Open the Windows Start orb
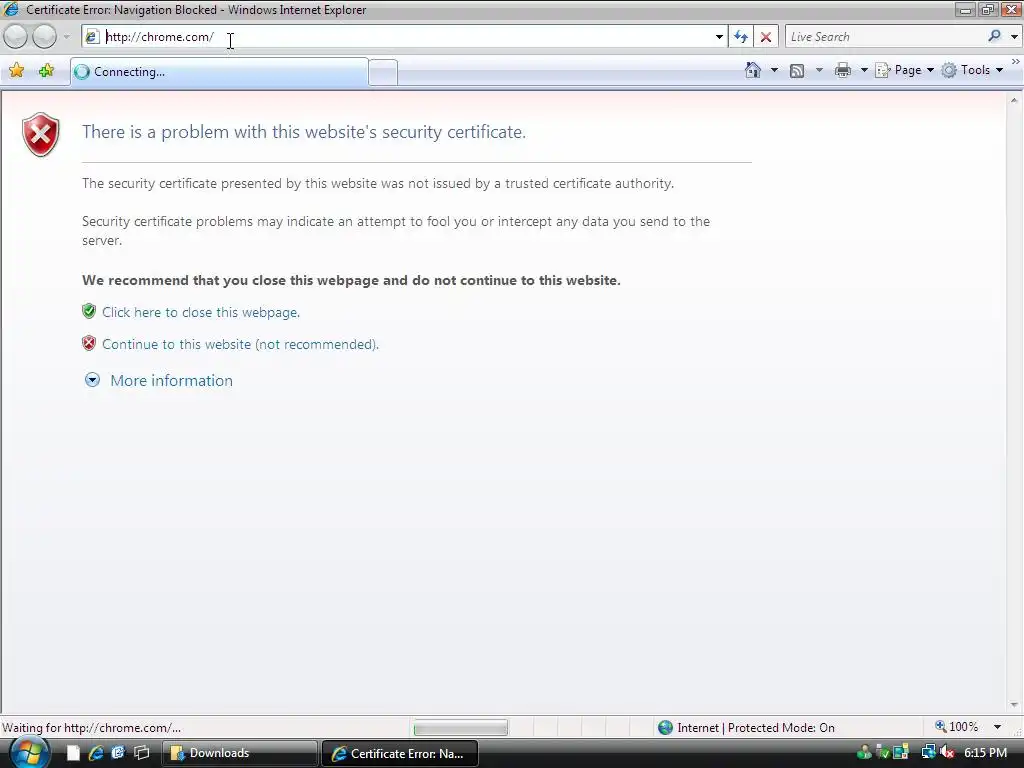 point(29,752)
